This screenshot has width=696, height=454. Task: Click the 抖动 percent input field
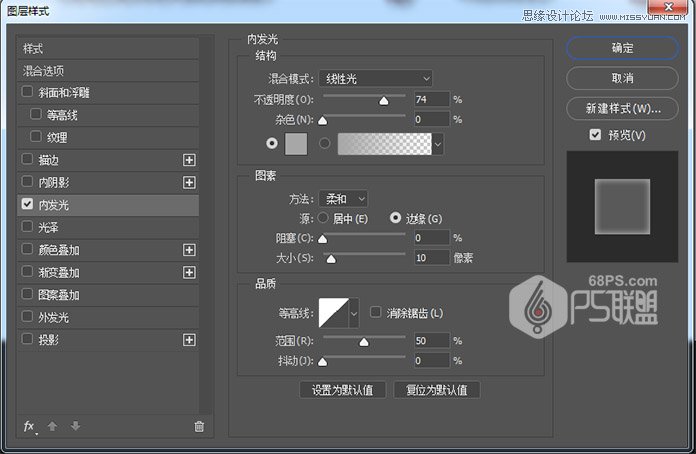coord(432,360)
